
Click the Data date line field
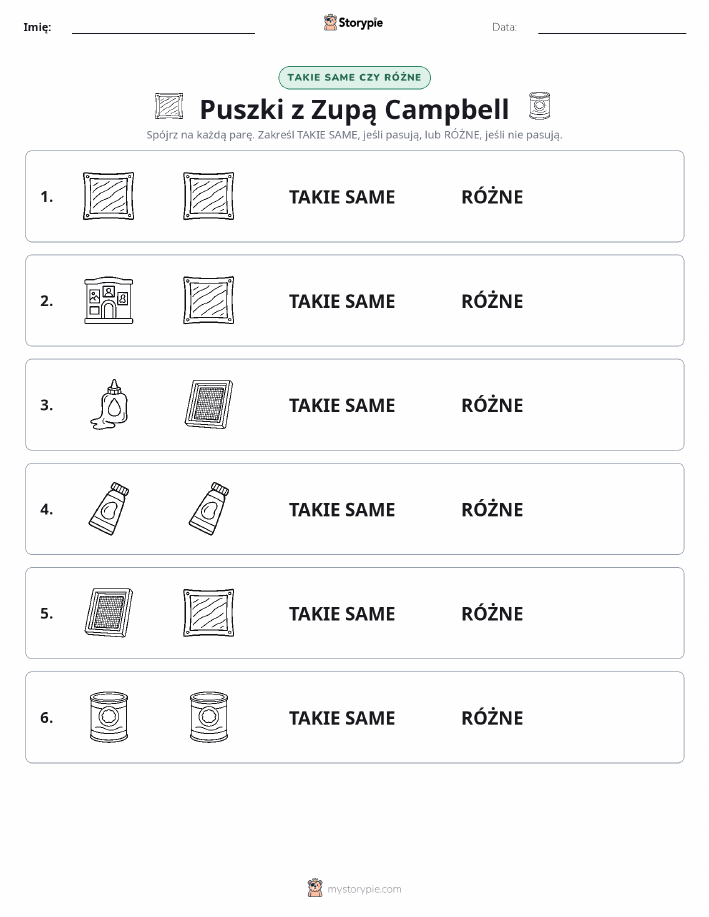612,27
